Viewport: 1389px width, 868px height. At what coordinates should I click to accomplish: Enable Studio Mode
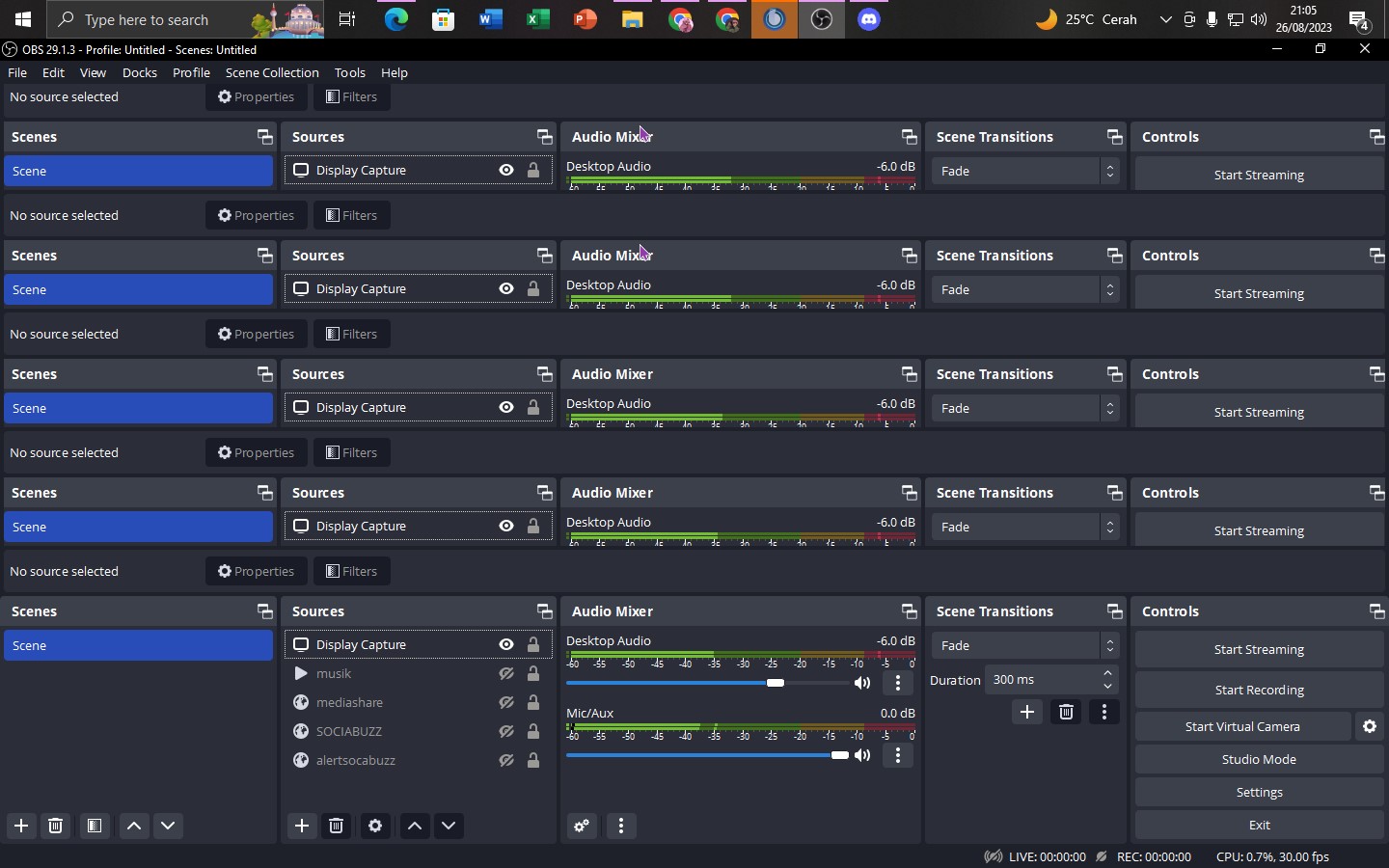(x=1259, y=759)
